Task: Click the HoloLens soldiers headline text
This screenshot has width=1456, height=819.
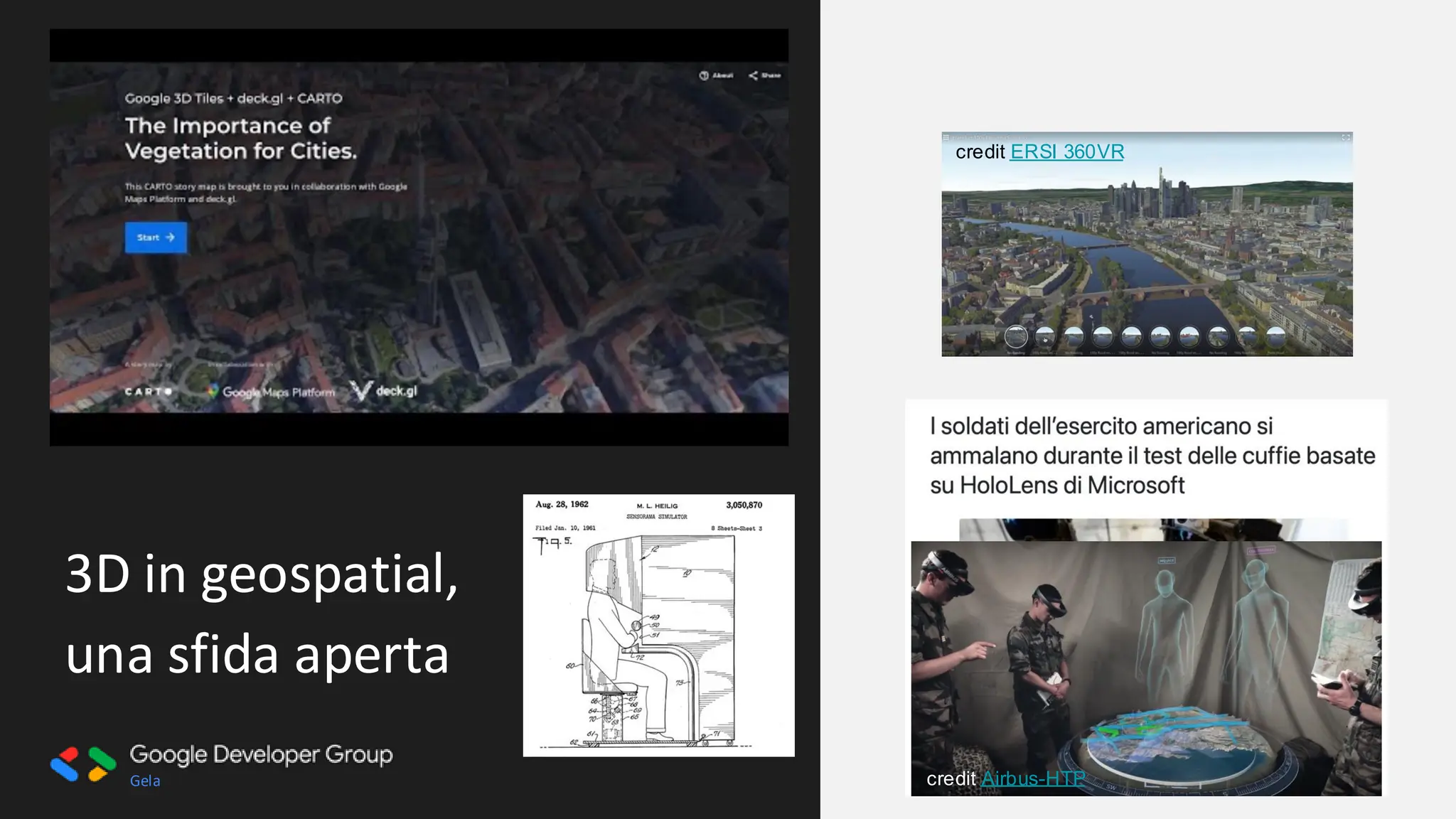Action: (x=1152, y=456)
